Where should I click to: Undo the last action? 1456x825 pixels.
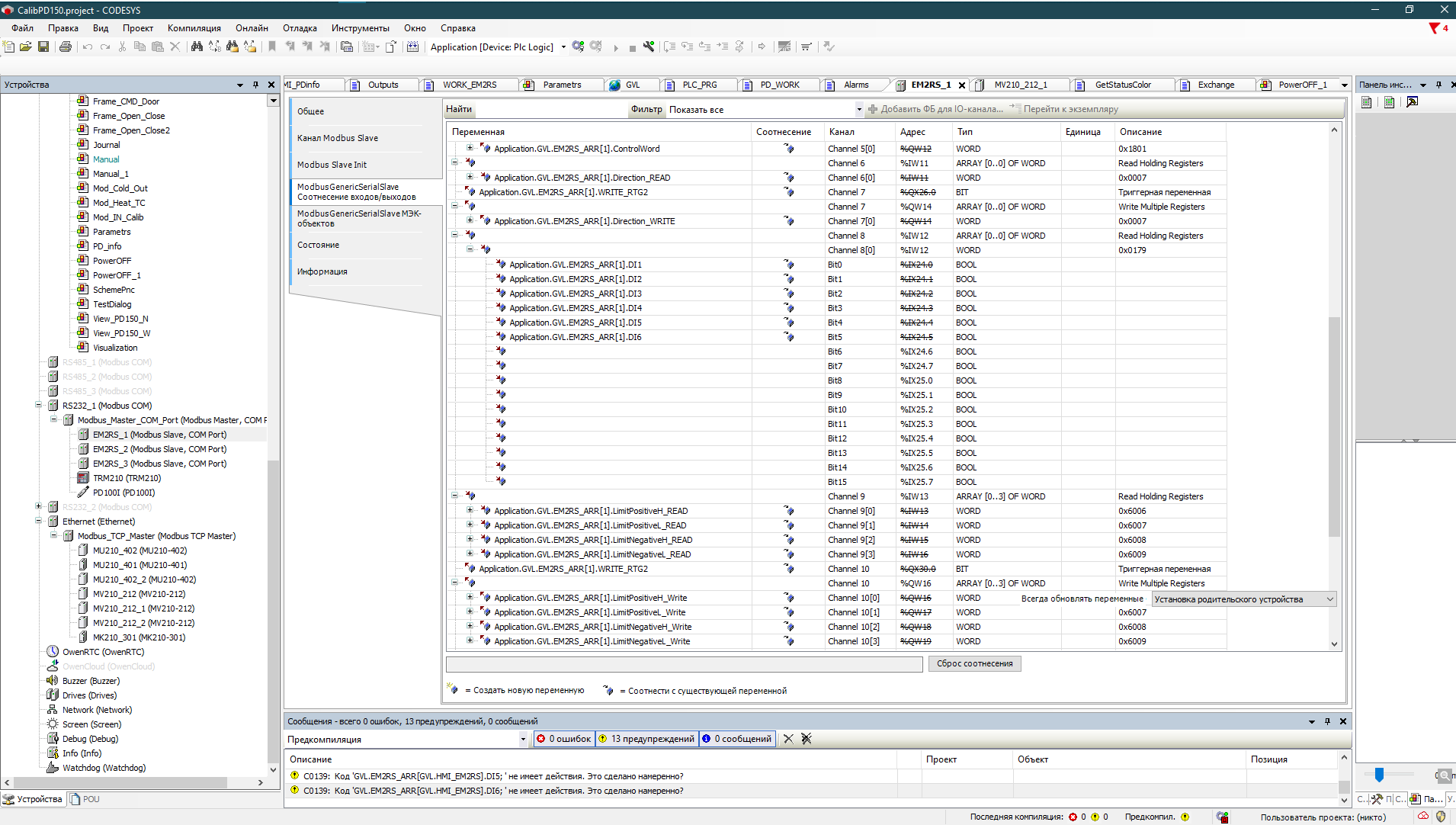(88, 47)
